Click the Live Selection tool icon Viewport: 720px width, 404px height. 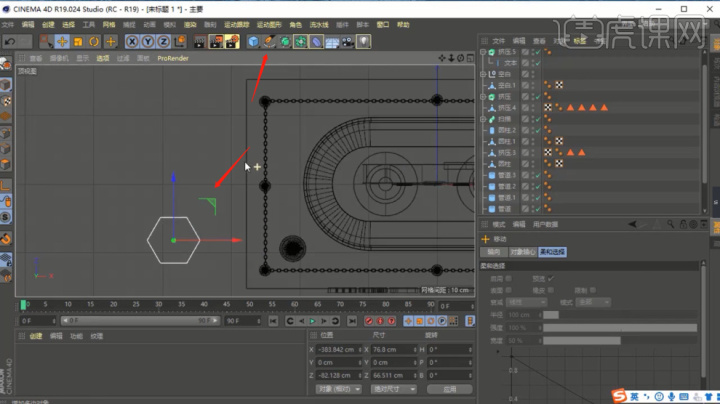[x=46, y=42]
